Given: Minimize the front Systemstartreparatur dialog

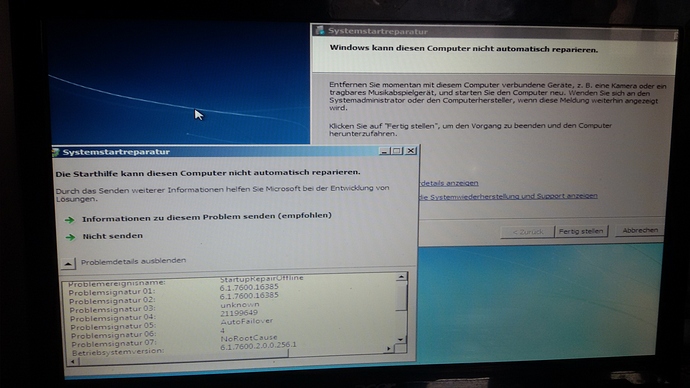Looking at the screenshot, I should (385, 151).
